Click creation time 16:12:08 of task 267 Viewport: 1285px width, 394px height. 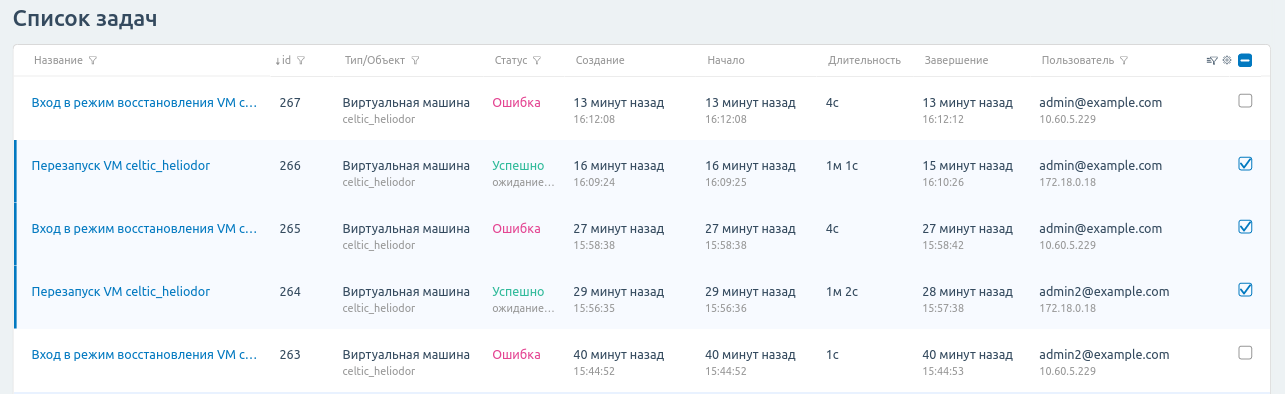tap(594, 119)
